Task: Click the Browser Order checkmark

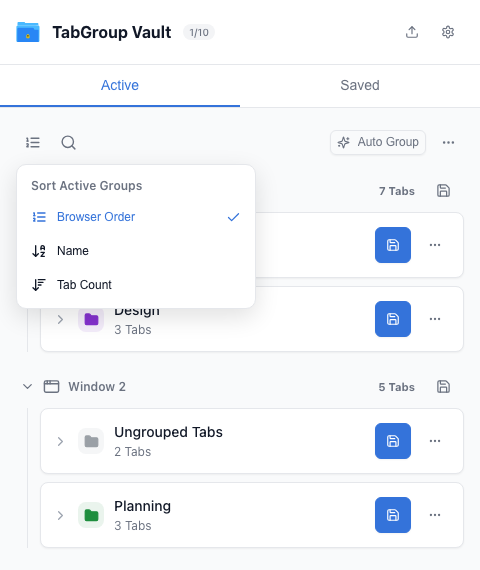Action: click(x=233, y=217)
